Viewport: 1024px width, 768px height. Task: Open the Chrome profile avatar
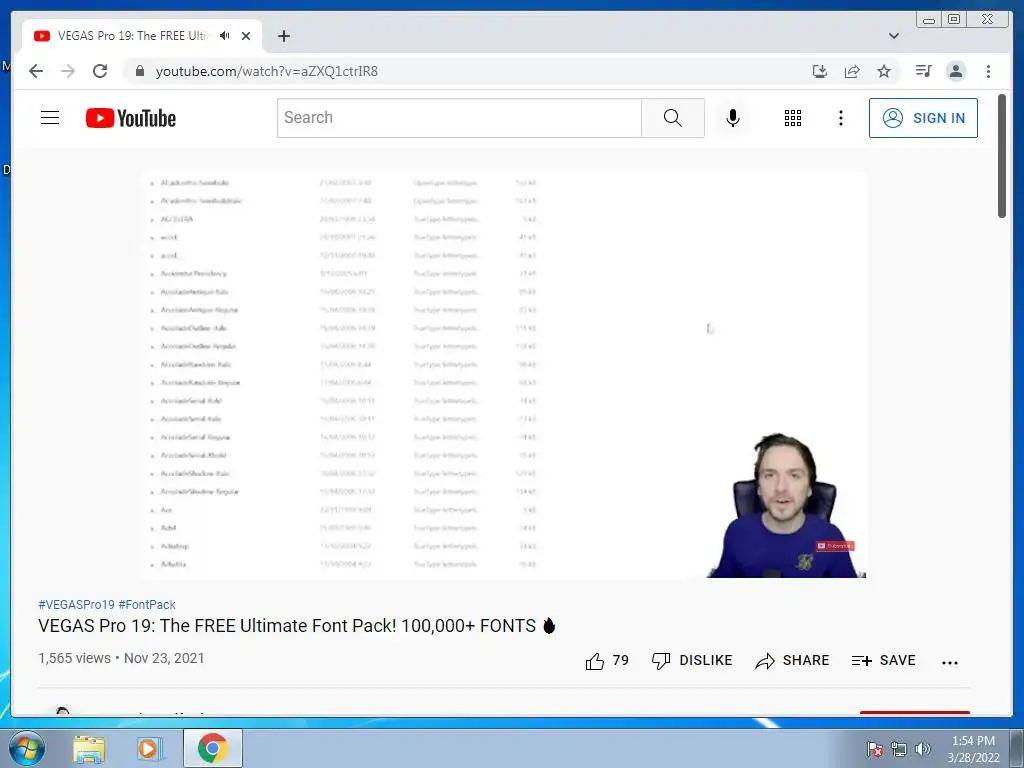coord(955,71)
